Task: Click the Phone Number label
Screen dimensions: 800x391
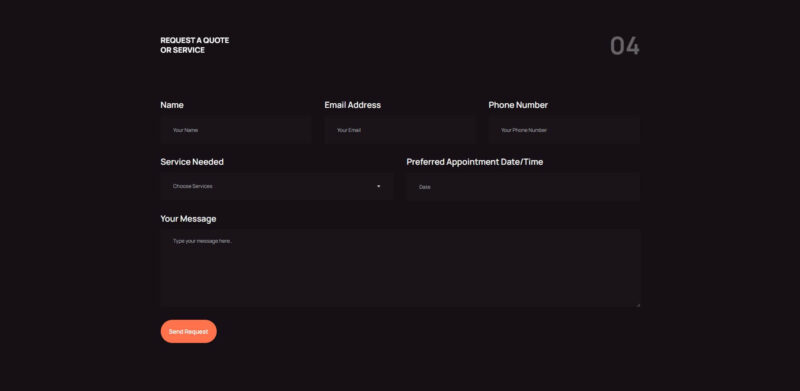Action: point(518,105)
